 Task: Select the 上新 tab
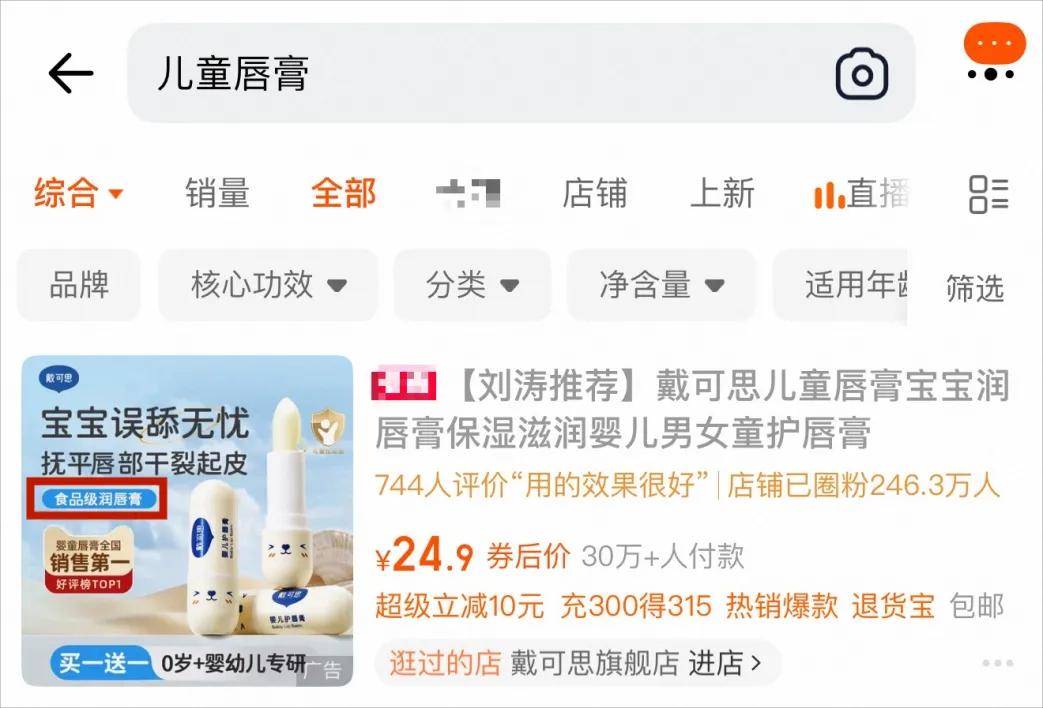722,194
